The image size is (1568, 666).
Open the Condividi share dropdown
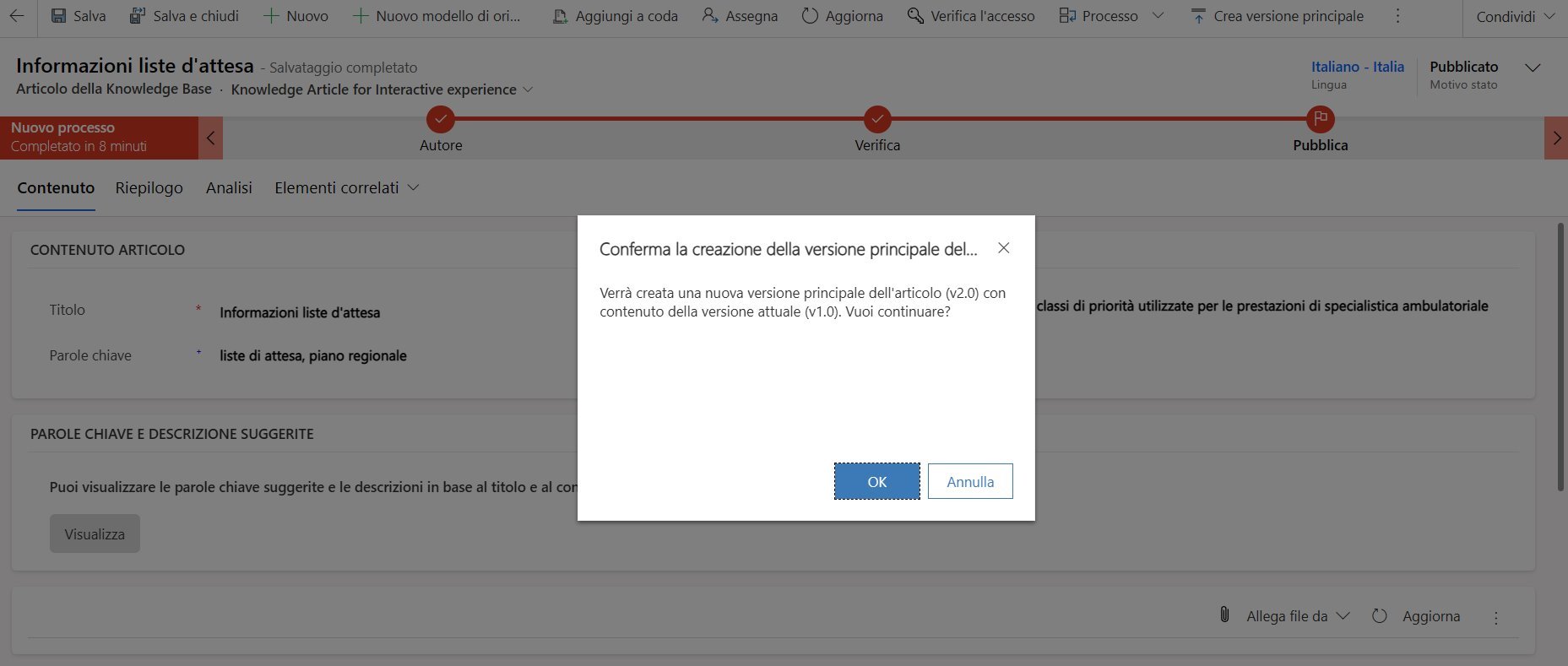[x=1516, y=16]
